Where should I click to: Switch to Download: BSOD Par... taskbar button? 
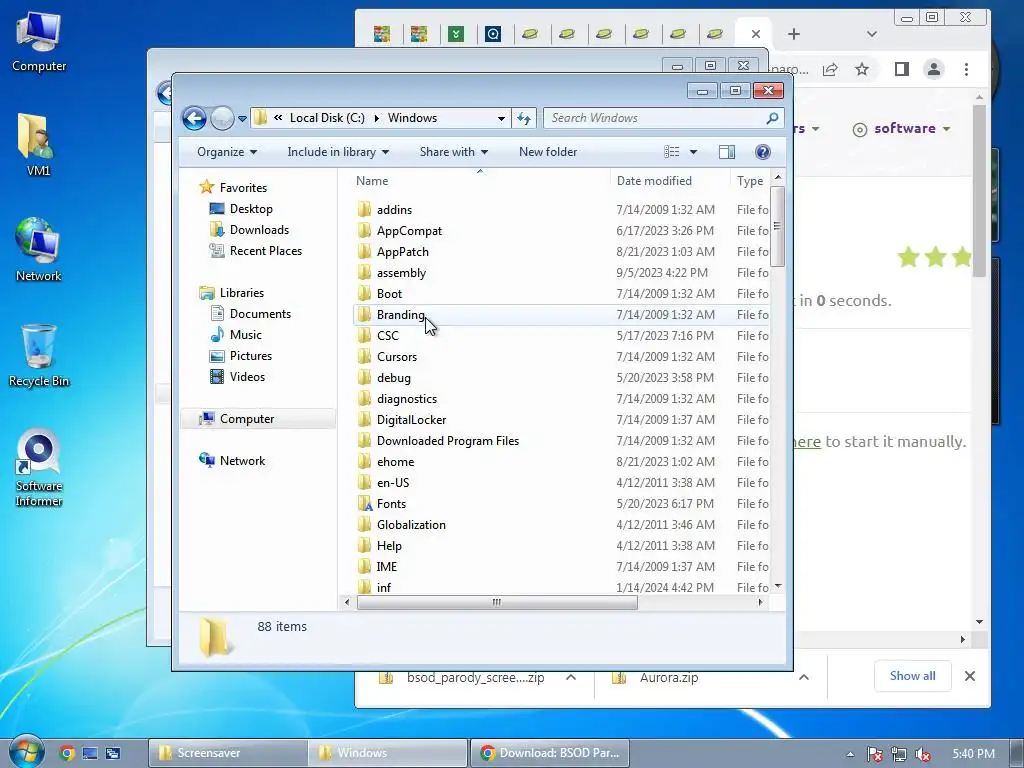click(549, 753)
